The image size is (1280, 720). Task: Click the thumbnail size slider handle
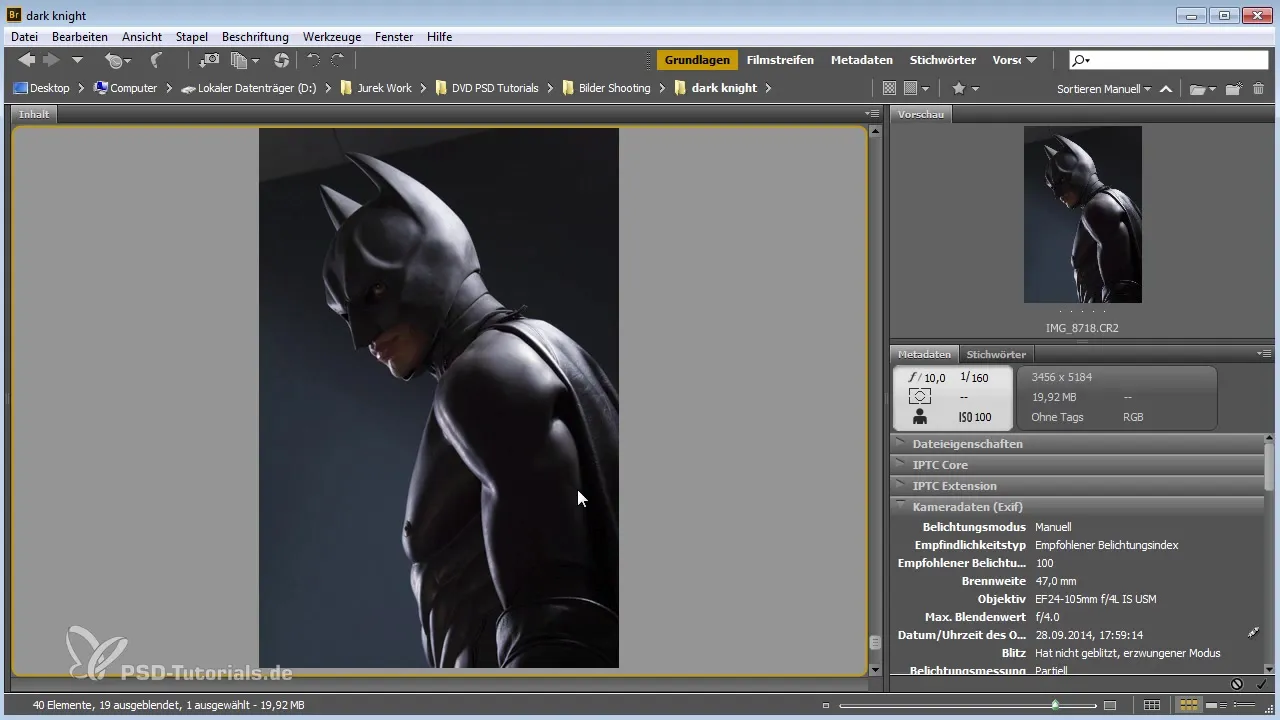[1055, 705]
